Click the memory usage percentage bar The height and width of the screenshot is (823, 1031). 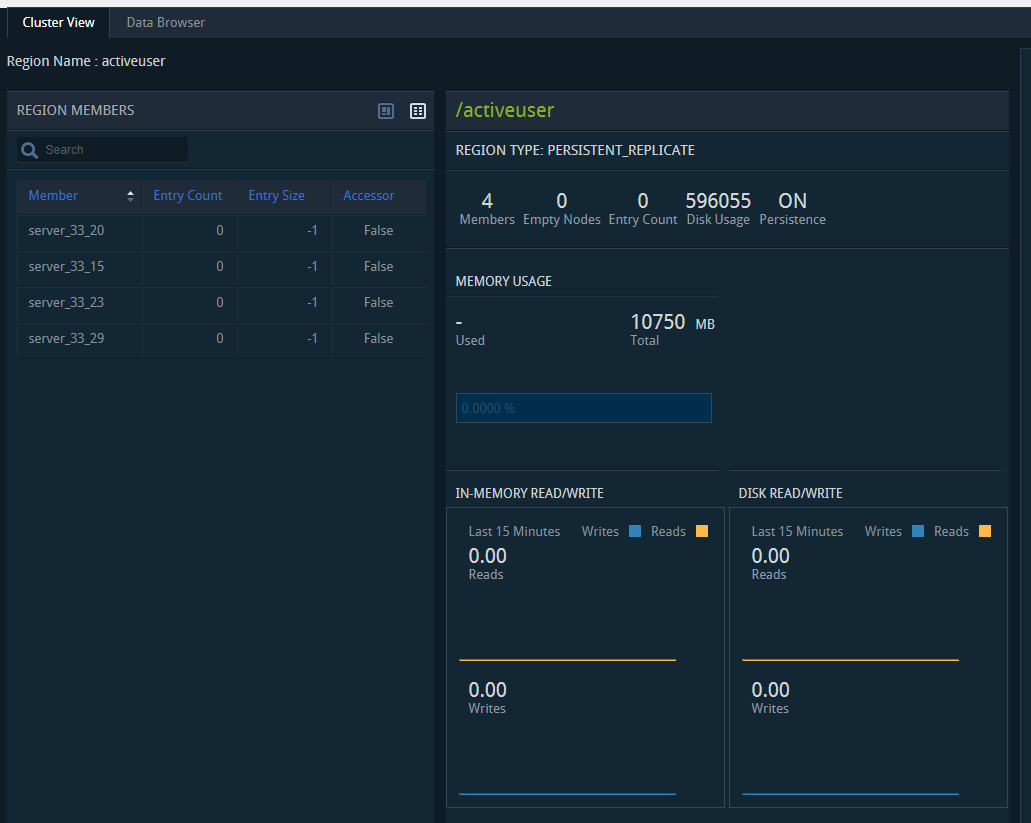(583, 408)
